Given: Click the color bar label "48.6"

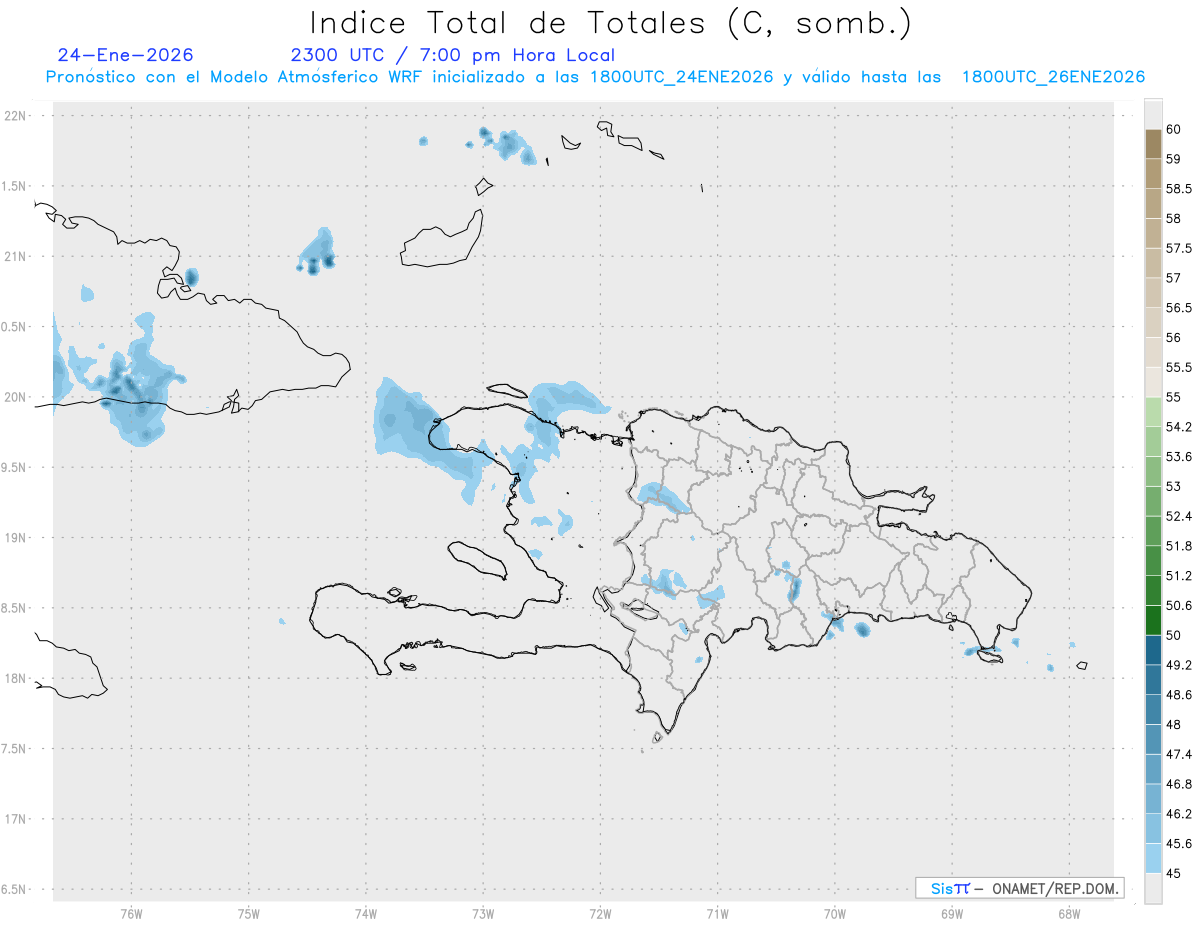Looking at the screenshot, I should point(1179,694).
